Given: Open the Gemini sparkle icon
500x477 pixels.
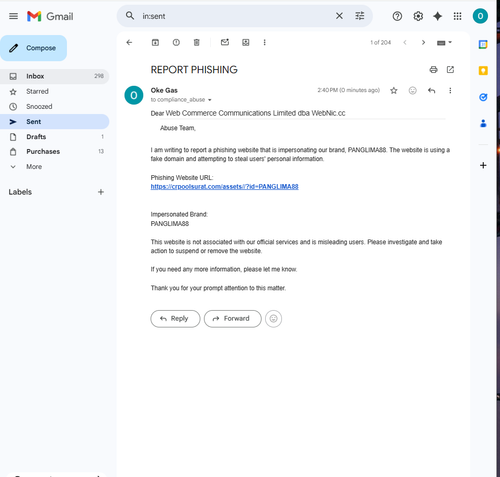Looking at the screenshot, I should coord(437,16).
